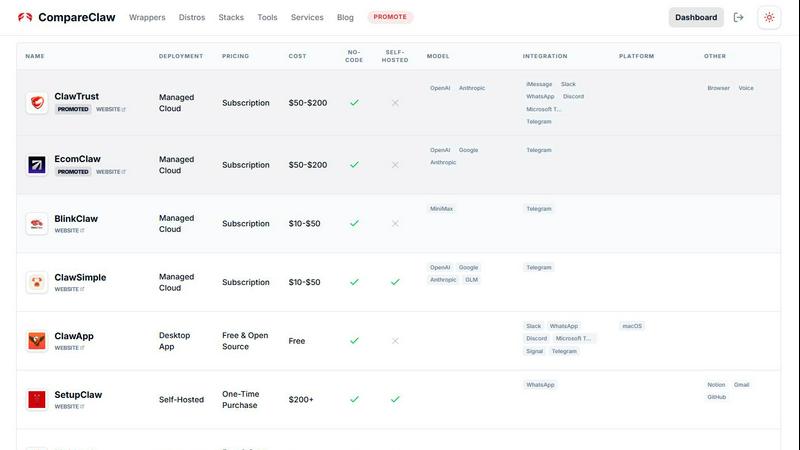Image resolution: width=800 pixels, height=450 pixels.
Task: Click ClawApp Free cost cell
Action: pos(296,341)
